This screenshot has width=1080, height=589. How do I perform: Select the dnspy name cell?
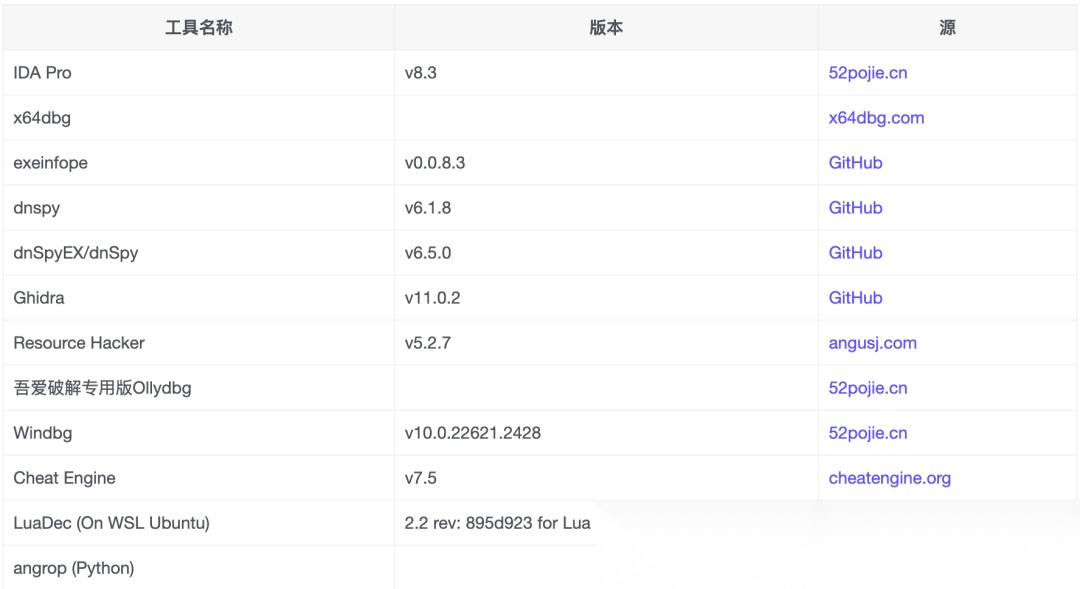coord(198,207)
